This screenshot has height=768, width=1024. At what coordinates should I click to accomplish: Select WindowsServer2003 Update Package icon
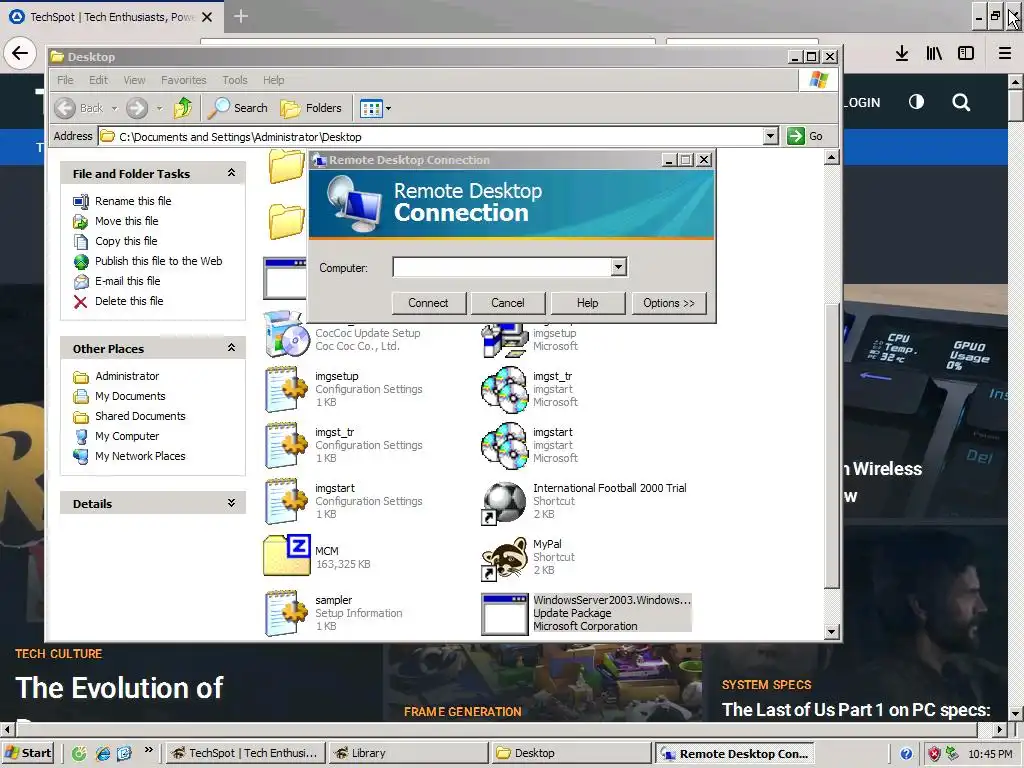[504, 614]
